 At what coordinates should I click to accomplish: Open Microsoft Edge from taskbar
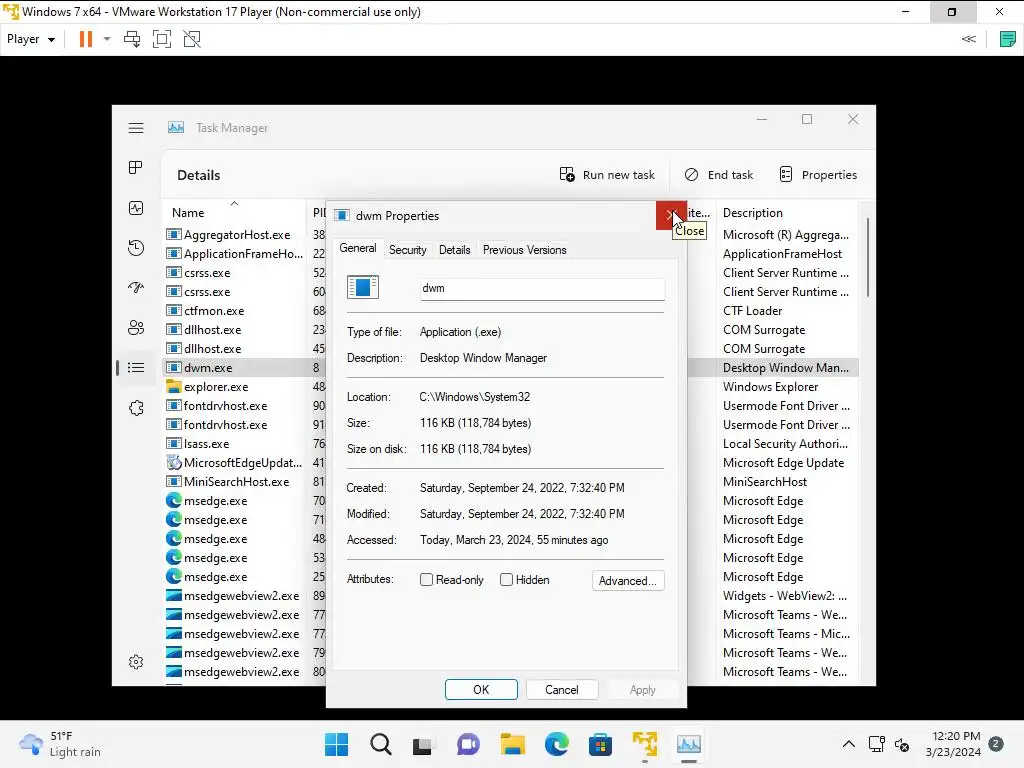pos(556,744)
